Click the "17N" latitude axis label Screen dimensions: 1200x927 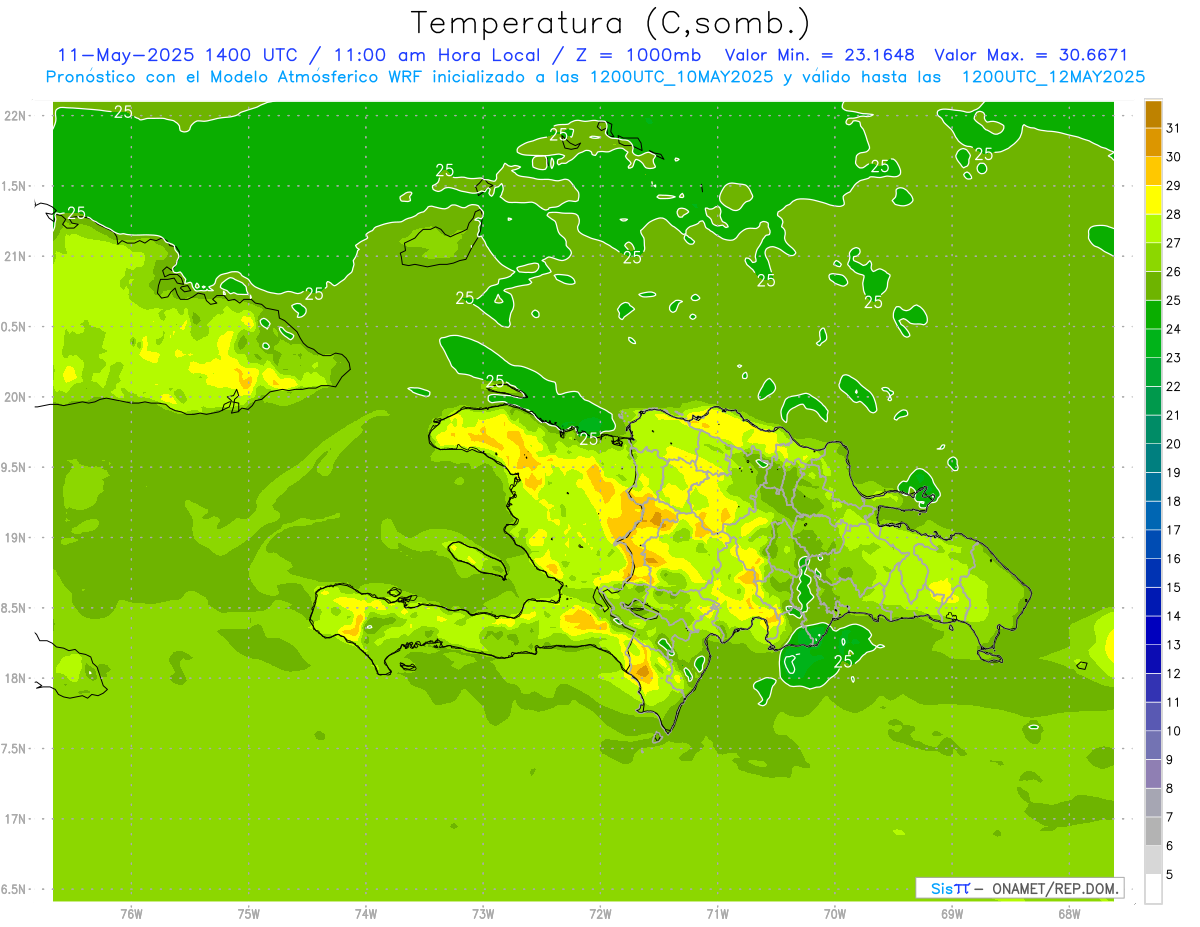coord(17,819)
